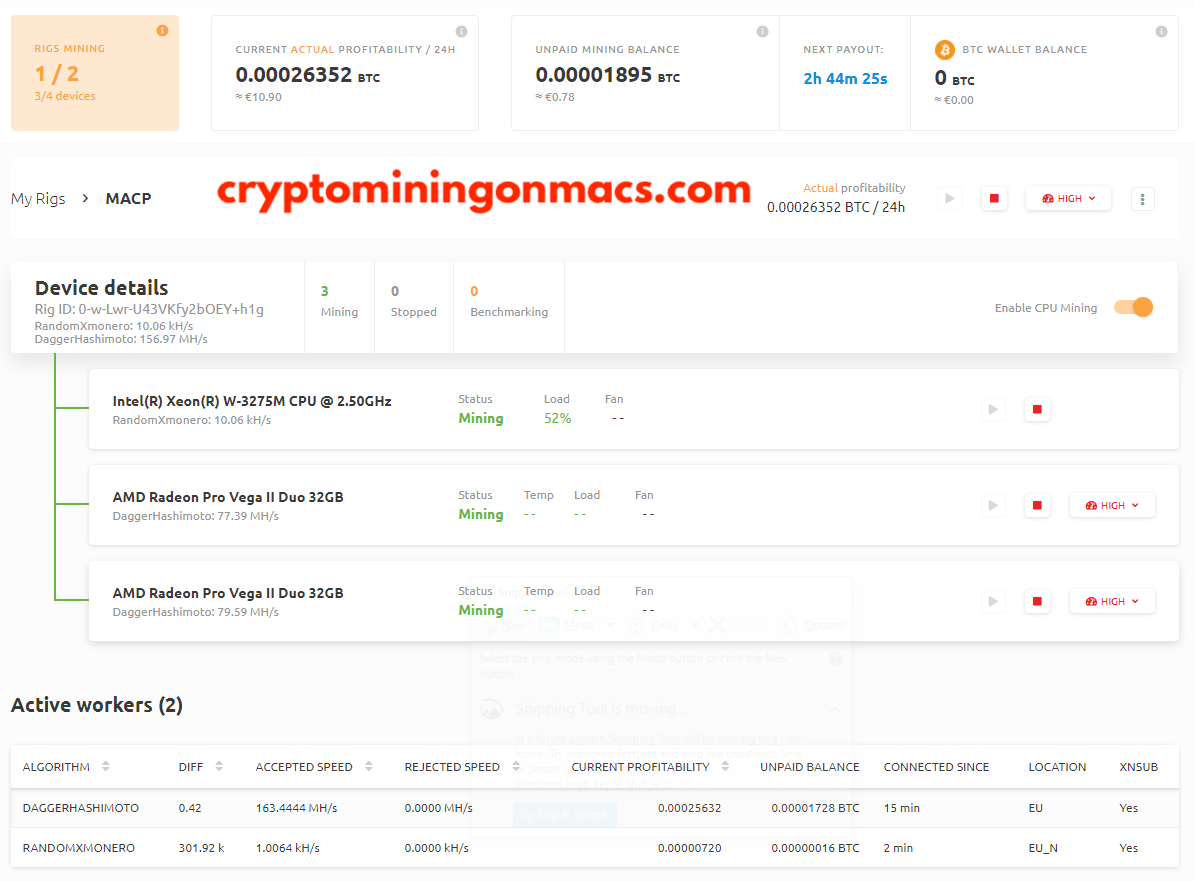Image resolution: width=1195 pixels, height=881 pixels.
Task: Click the 0.00001895 BTC unpaid balance
Action: [607, 75]
